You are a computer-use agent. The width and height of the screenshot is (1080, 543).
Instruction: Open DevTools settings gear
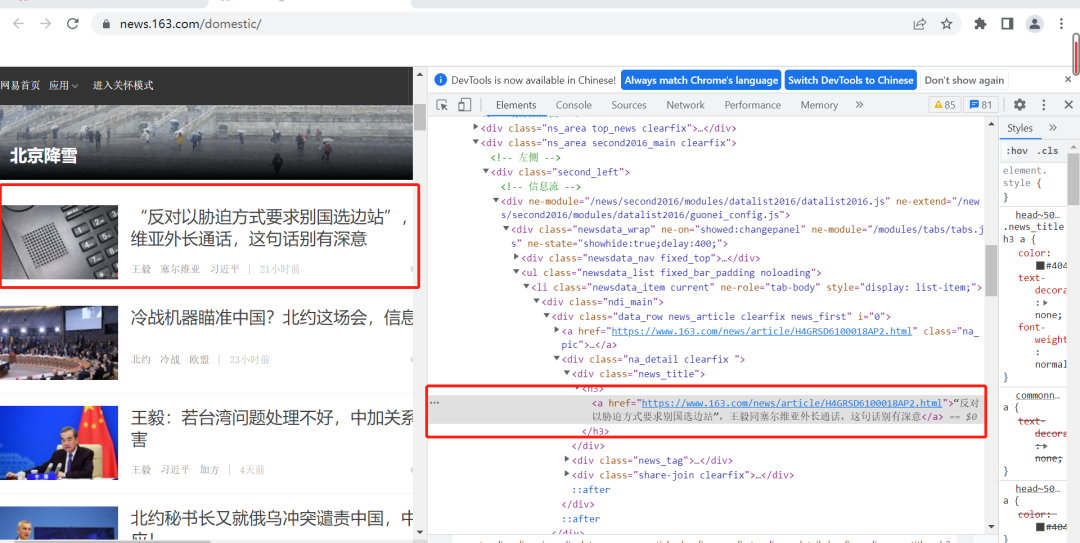(1019, 105)
